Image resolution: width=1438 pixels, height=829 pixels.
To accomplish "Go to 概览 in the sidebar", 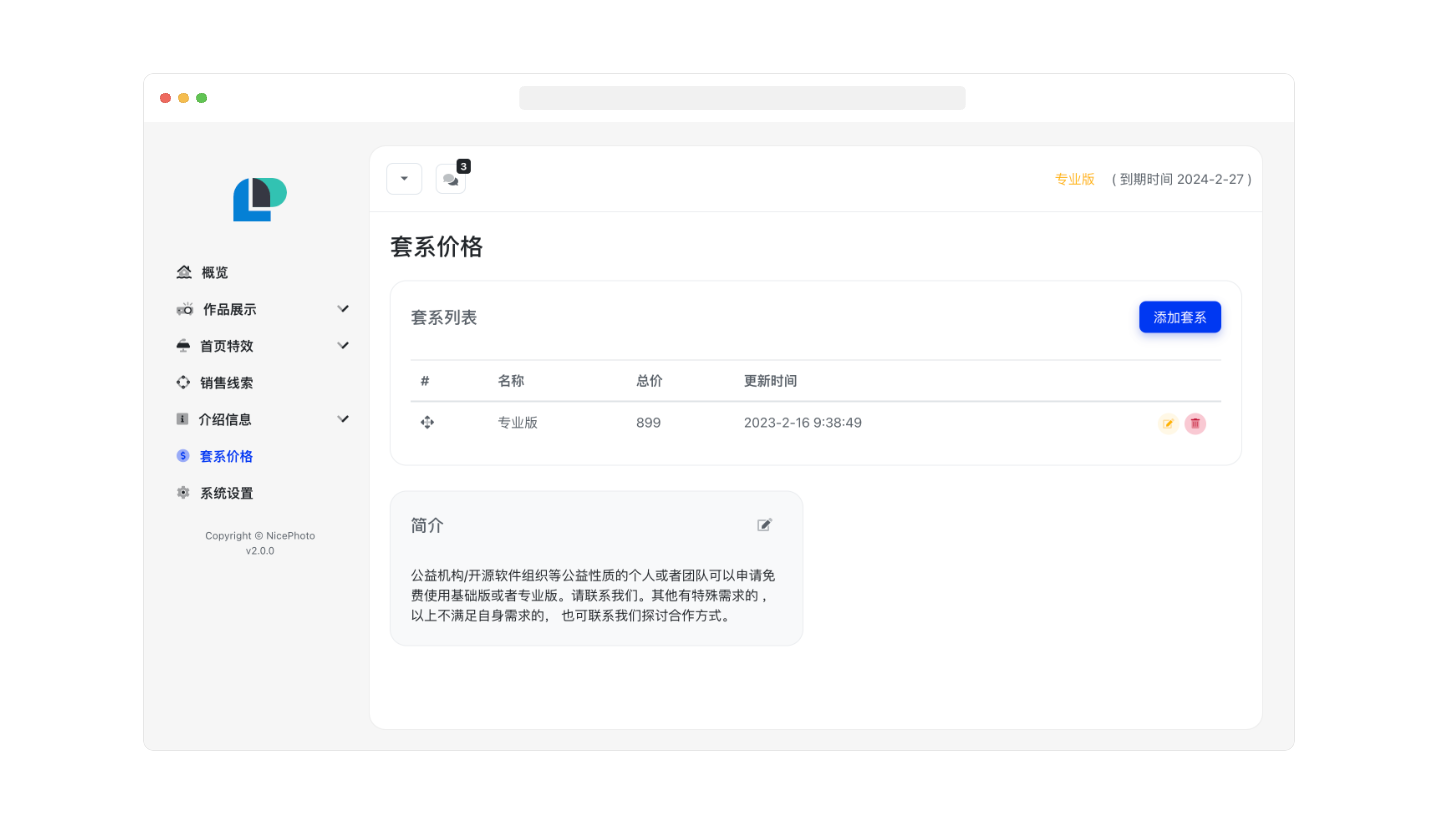I will point(215,272).
